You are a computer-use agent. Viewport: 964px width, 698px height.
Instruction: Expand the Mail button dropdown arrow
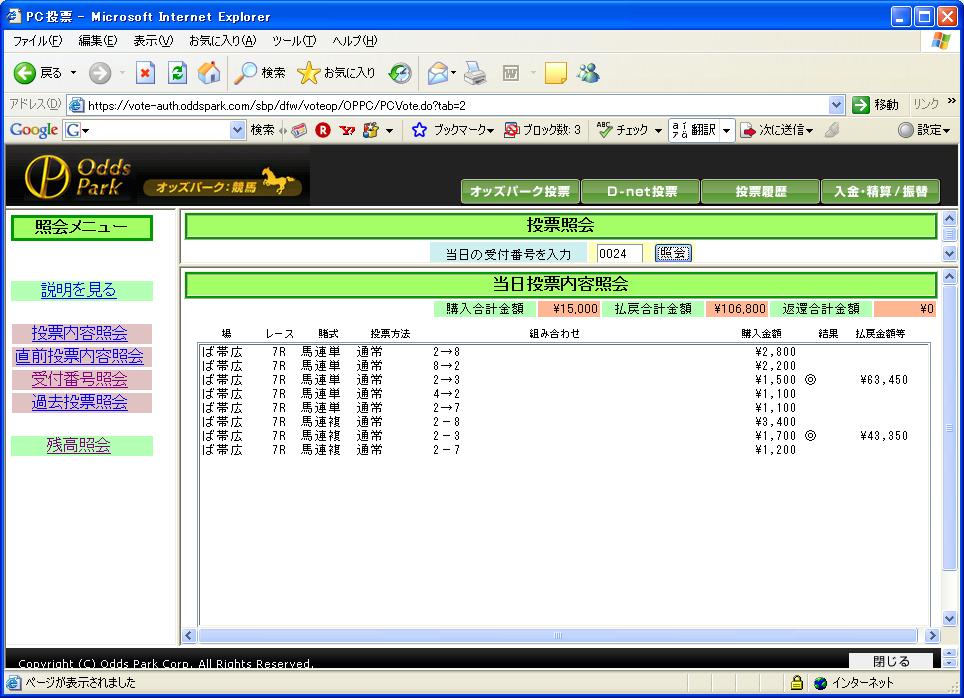(453, 73)
